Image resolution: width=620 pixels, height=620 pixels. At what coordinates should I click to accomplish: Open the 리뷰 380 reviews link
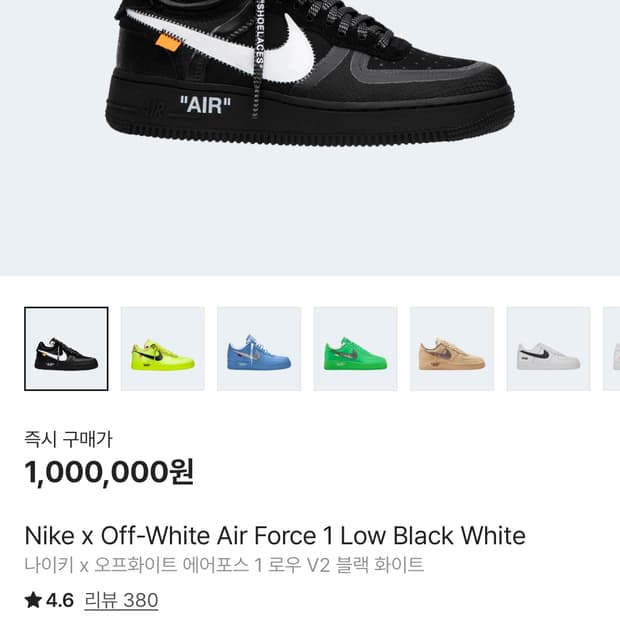point(121,601)
